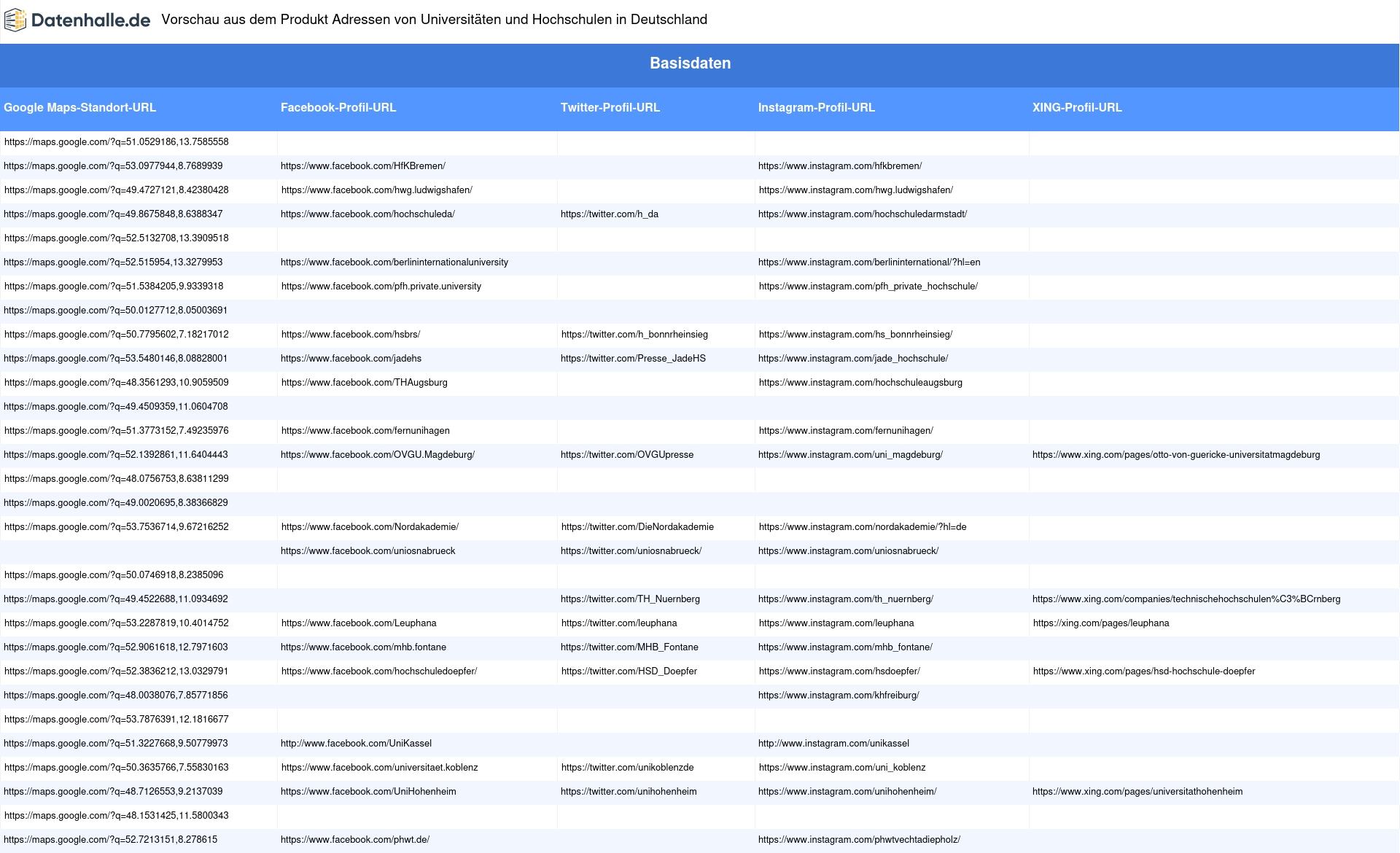Open the phwt.de Facebook link
Viewport: 1400px width, 853px height.
click(355, 840)
